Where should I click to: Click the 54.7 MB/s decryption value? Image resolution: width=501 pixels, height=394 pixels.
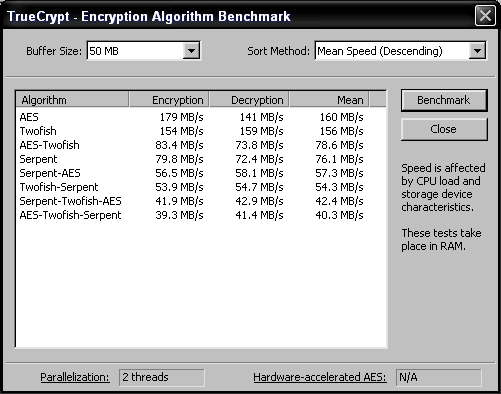click(x=259, y=187)
